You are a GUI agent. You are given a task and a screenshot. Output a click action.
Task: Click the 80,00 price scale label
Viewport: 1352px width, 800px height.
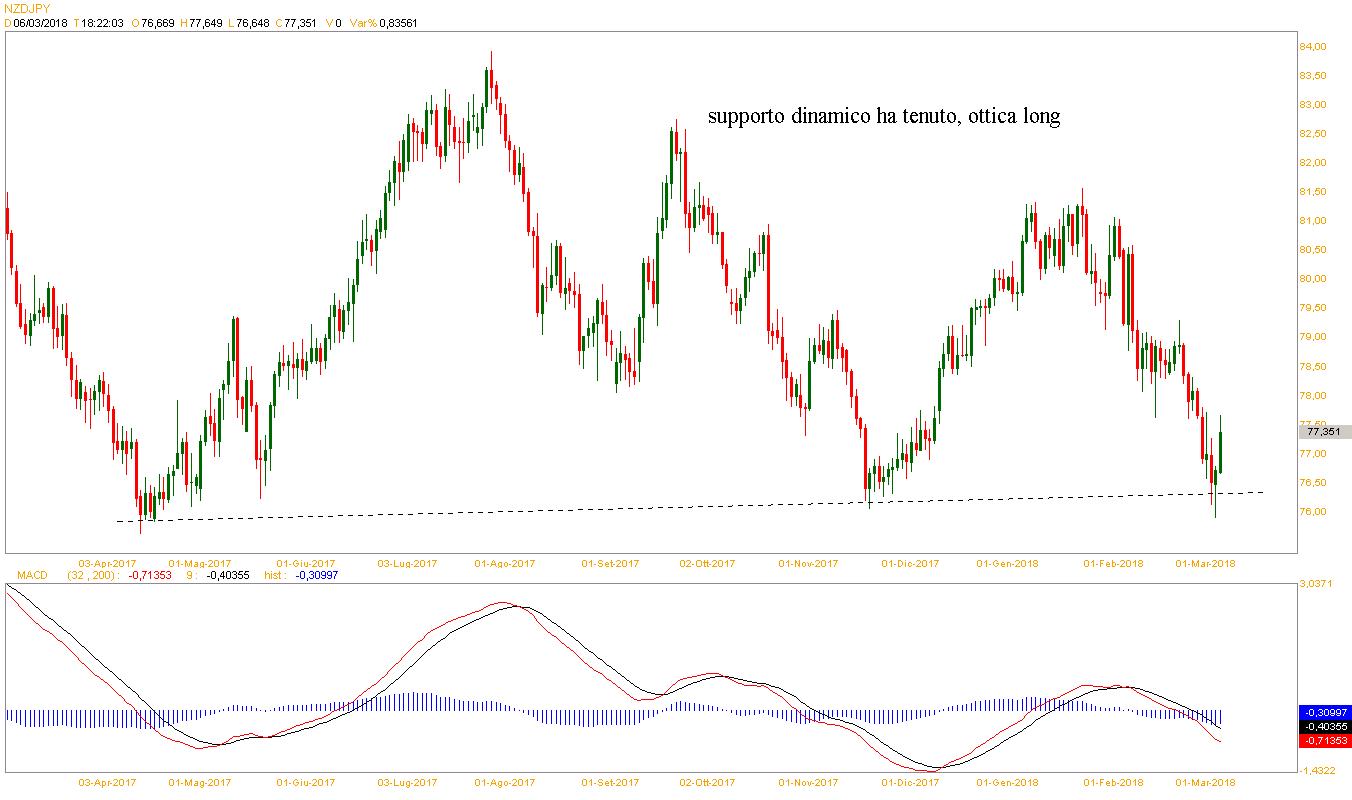point(1313,279)
